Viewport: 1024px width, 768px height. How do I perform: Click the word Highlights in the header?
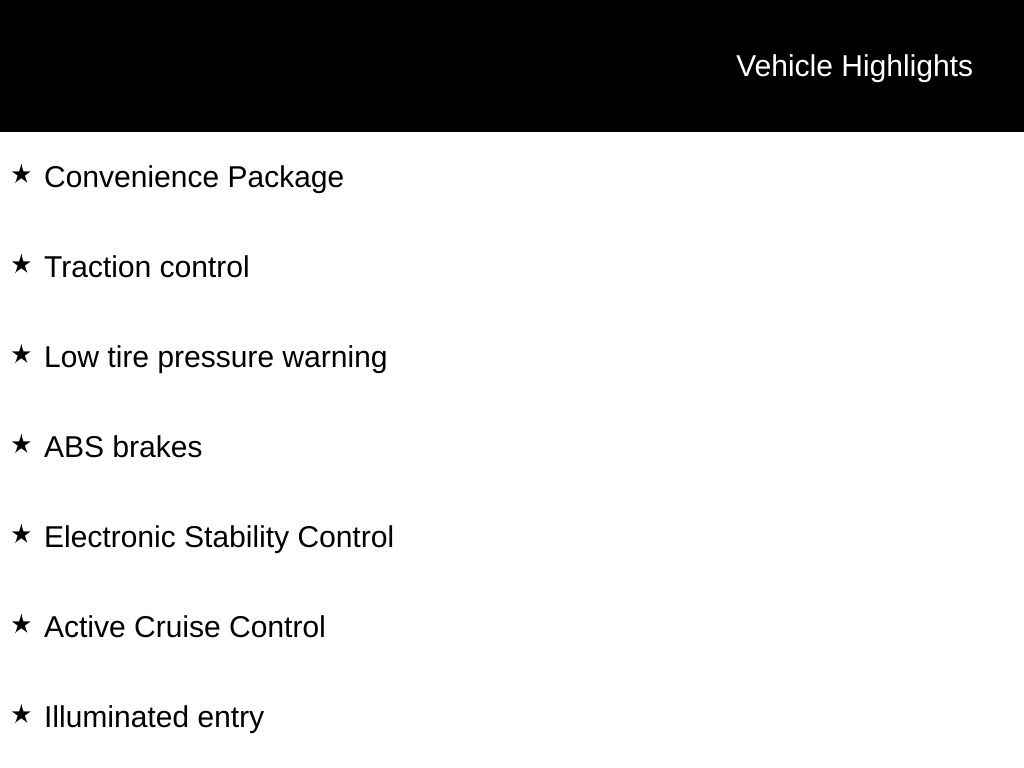point(906,67)
